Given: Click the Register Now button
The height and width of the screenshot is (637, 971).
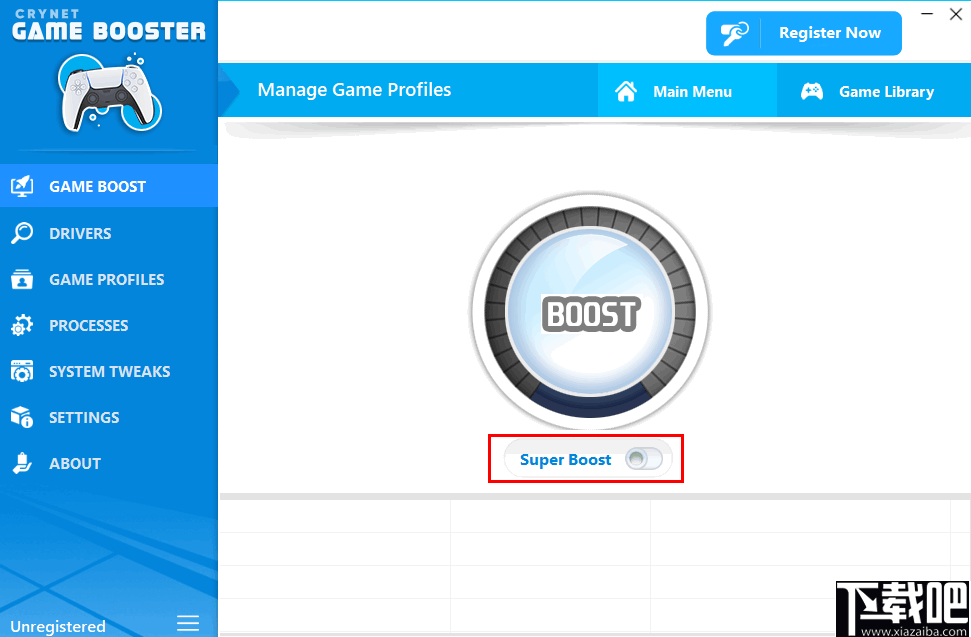Looking at the screenshot, I should click(804, 33).
